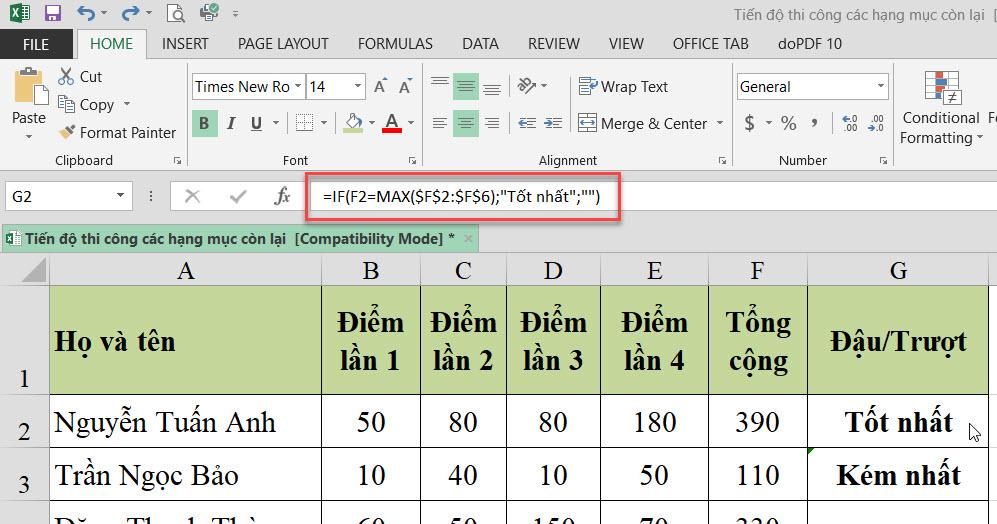Expand the Merge & Center options arrow

tap(720, 123)
